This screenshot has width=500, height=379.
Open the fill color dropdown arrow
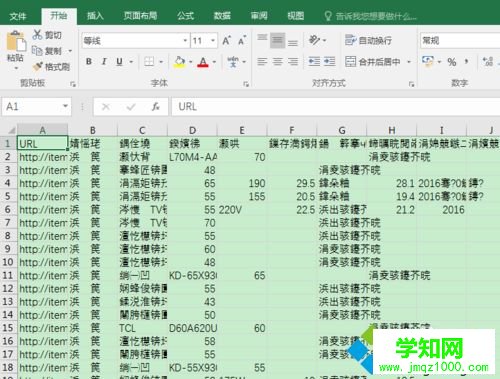191,62
